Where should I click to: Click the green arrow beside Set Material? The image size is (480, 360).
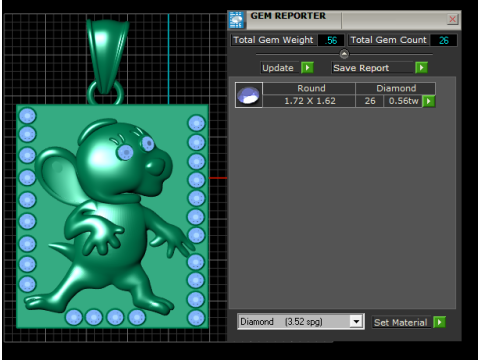pyautogui.click(x=439, y=322)
